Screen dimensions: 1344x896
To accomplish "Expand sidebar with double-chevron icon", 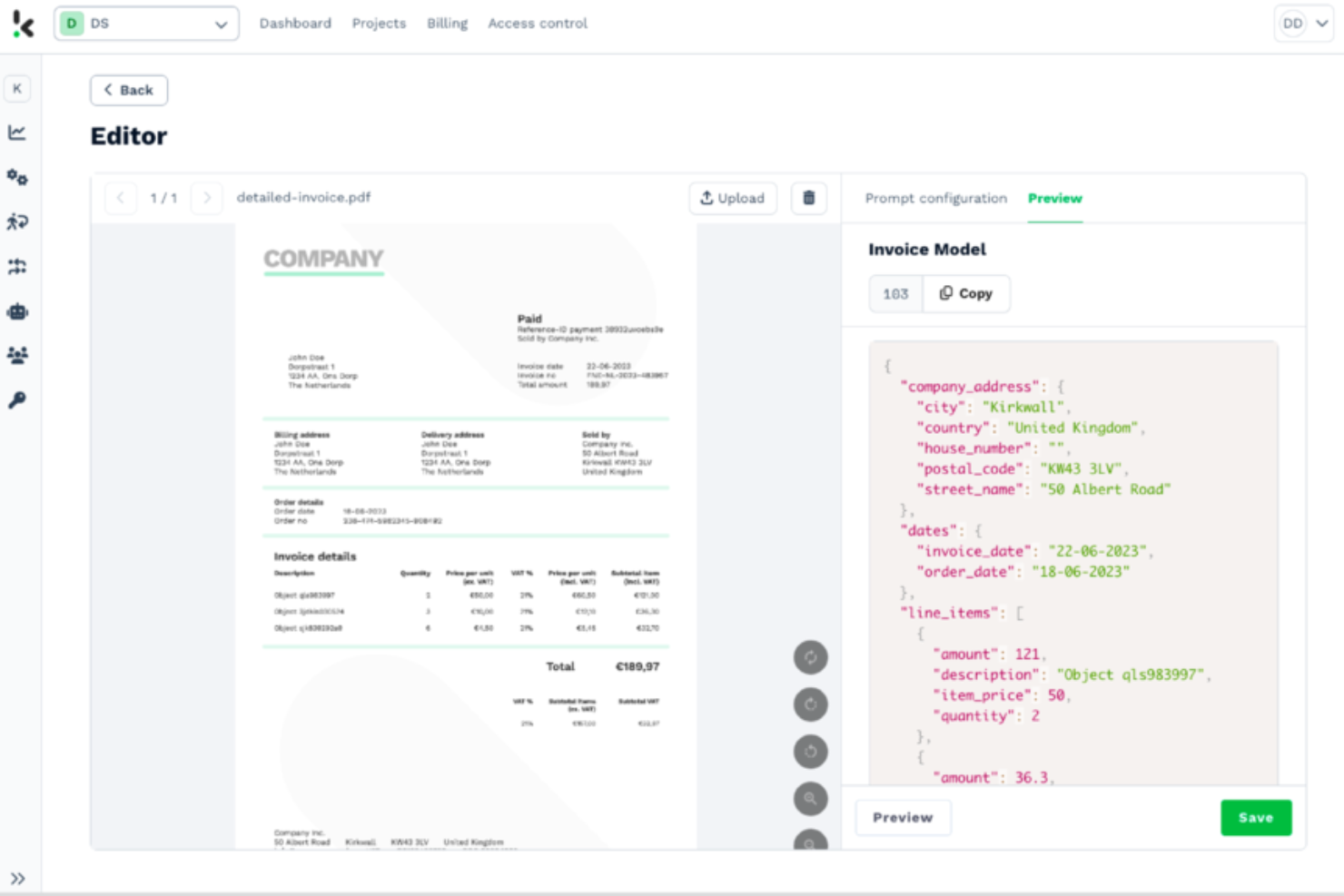I will (x=18, y=878).
